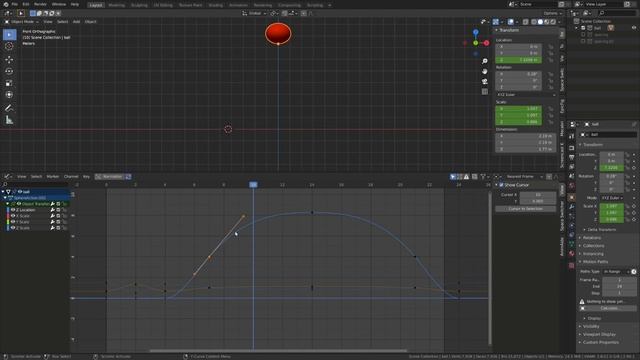The width and height of the screenshot is (640, 360).
Task: Select the Measure ruler tool
Action: (x=9, y=120)
